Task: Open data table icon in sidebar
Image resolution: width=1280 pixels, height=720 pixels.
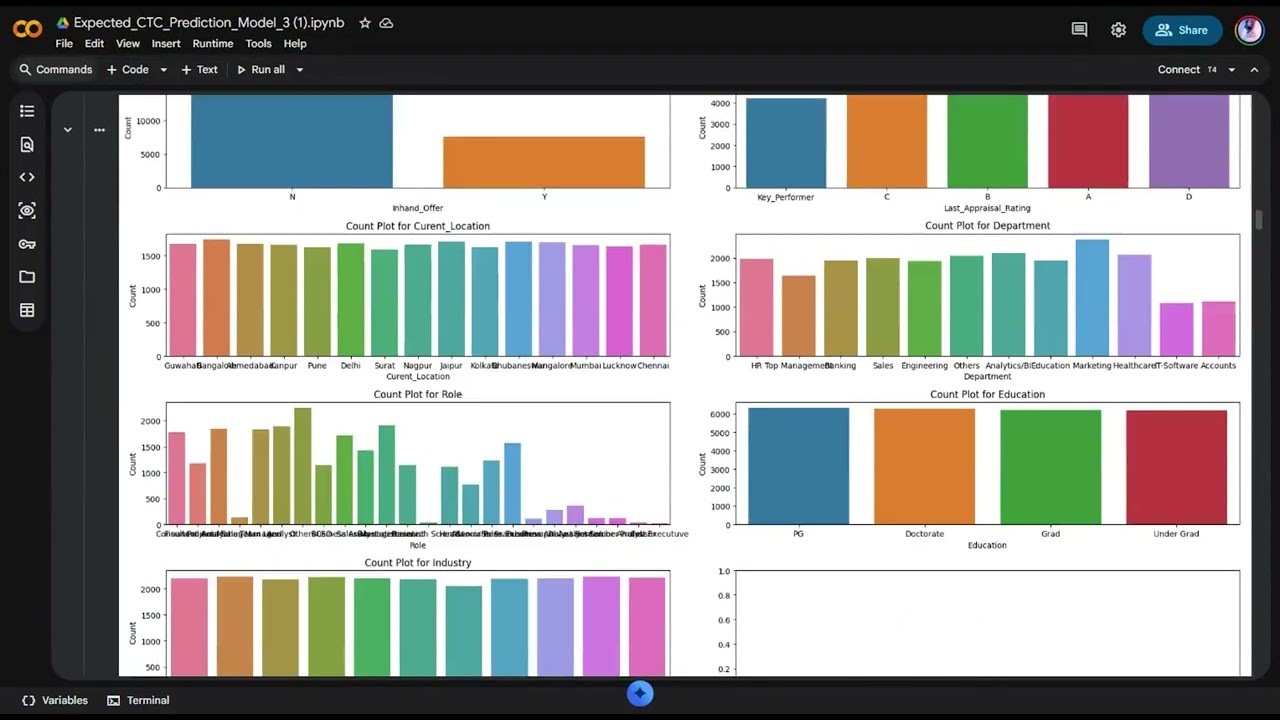Action: pyautogui.click(x=27, y=310)
